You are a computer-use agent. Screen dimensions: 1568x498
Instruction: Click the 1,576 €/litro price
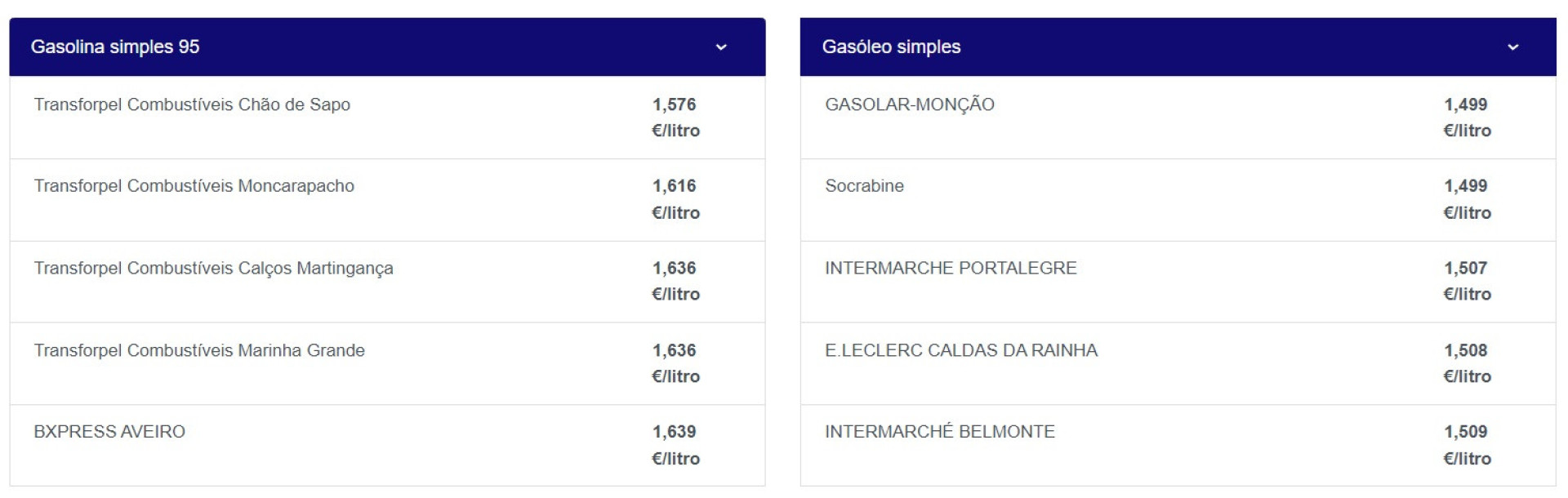[x=675, y=118]
